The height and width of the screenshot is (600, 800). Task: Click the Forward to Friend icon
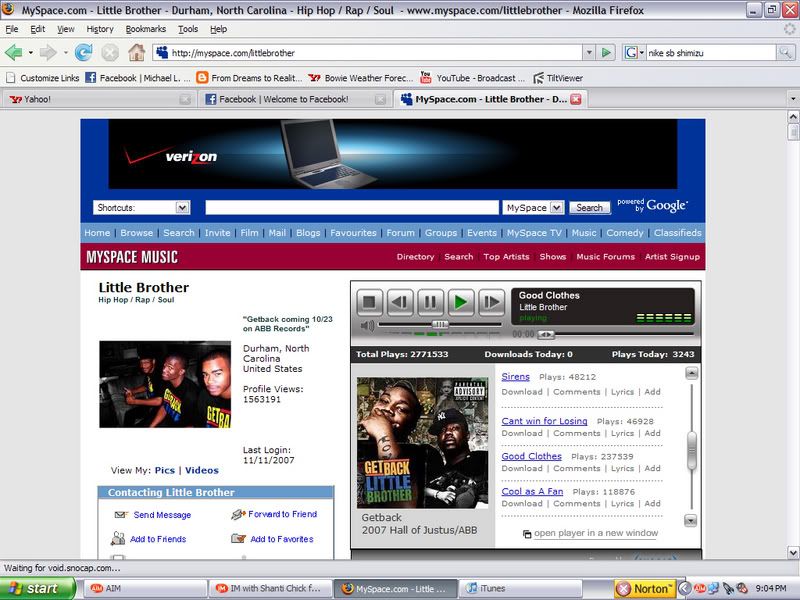[238, 514]
